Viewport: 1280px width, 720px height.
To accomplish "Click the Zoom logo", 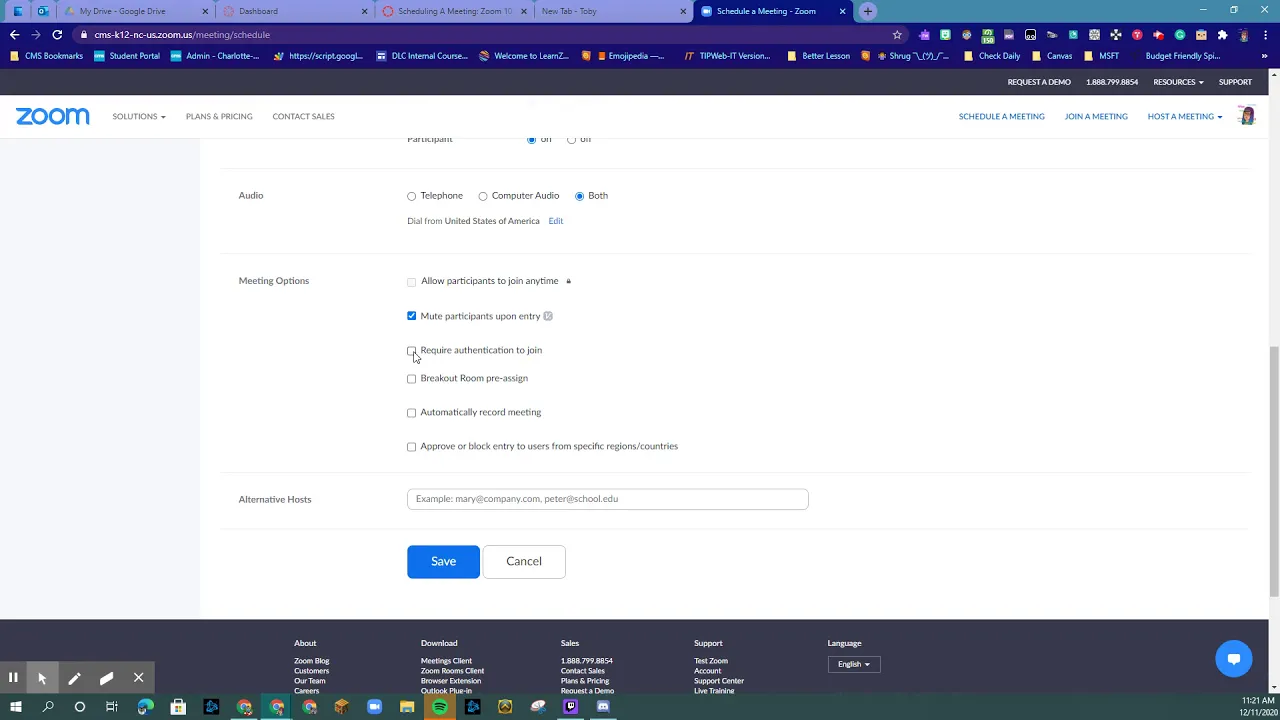I will (53, 116).
